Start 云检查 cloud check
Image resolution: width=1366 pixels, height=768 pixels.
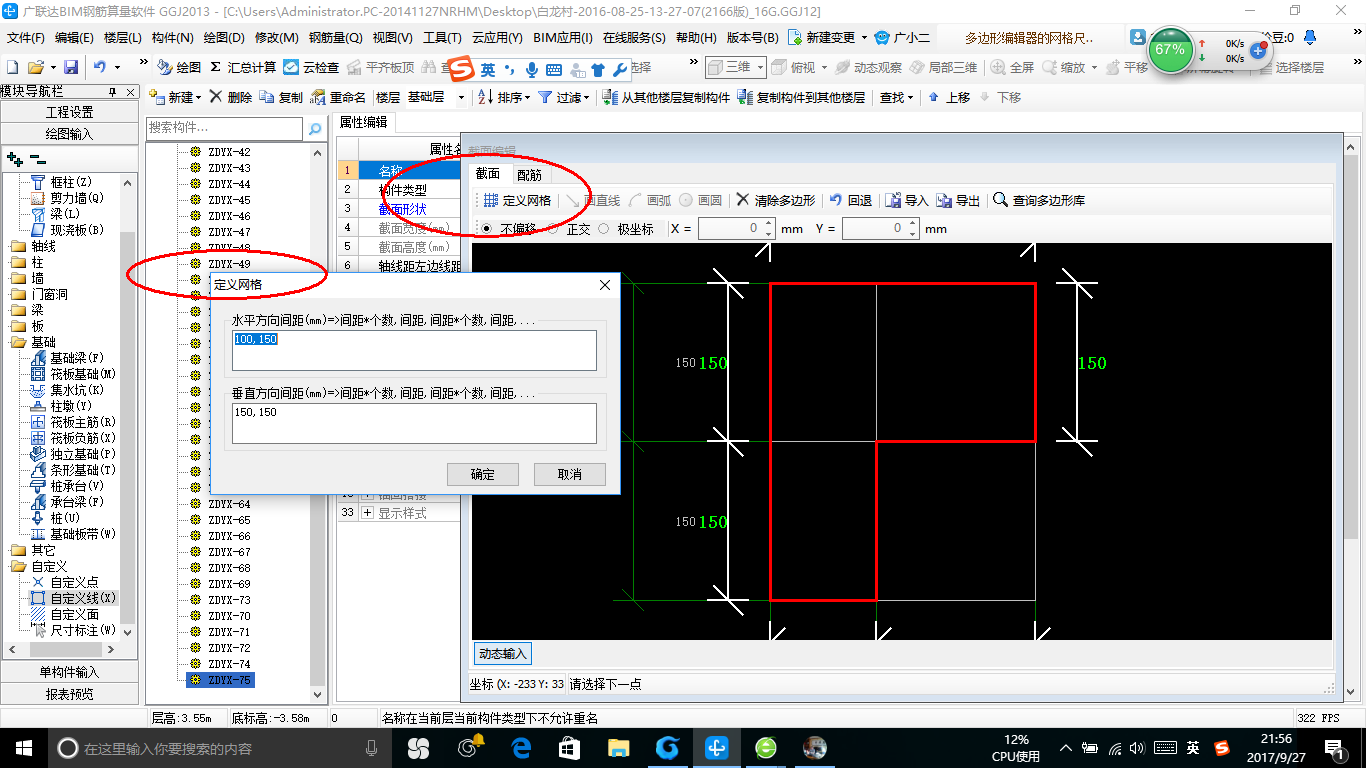(x=311, y=67)
